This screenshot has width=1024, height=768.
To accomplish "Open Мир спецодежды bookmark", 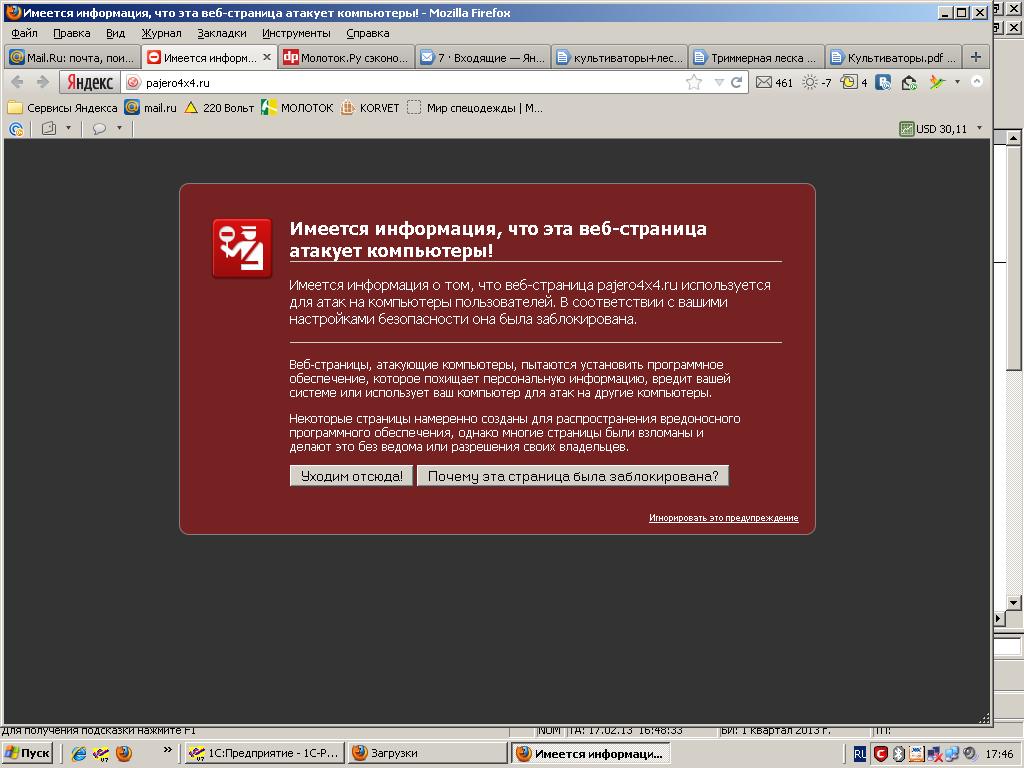I will [x=475, y=108].
